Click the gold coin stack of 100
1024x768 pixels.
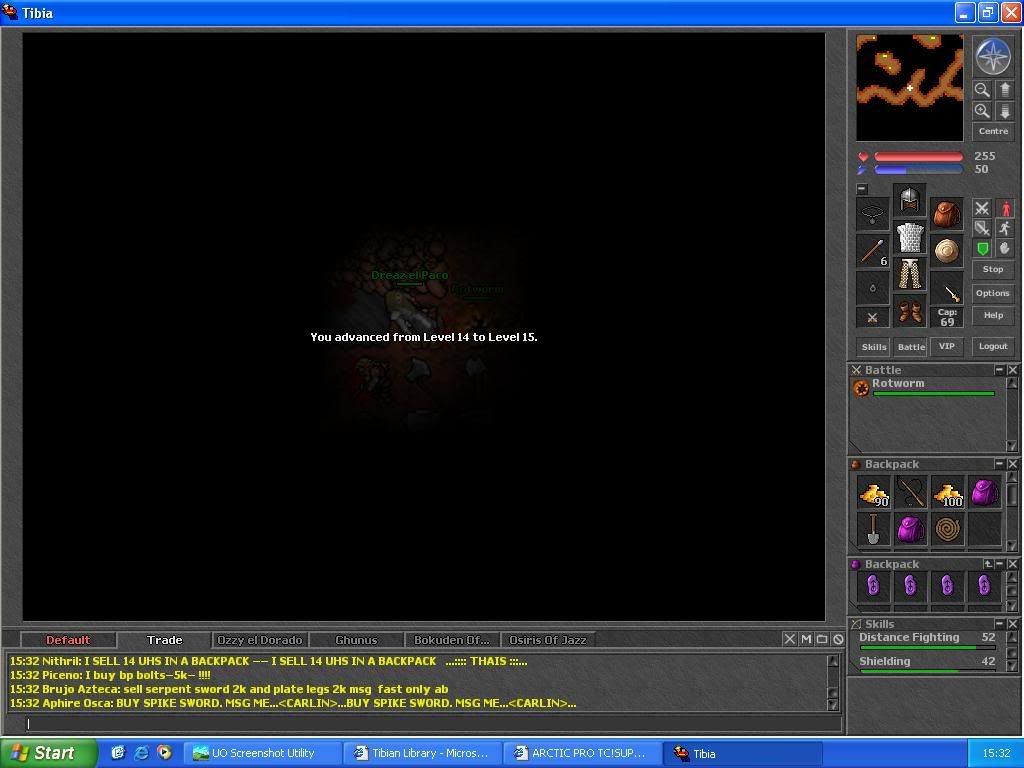tap(948, 492)
